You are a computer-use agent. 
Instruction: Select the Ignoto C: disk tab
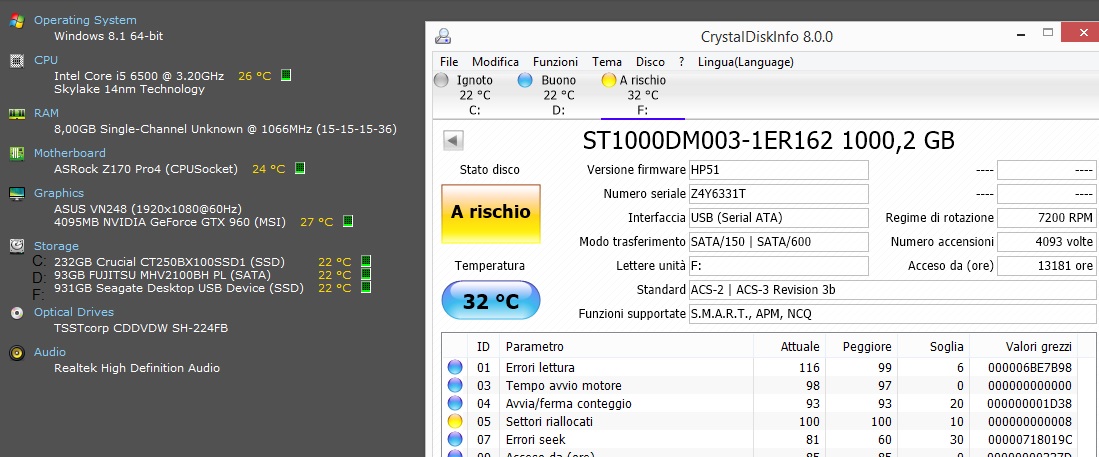[x=466, y=95]
